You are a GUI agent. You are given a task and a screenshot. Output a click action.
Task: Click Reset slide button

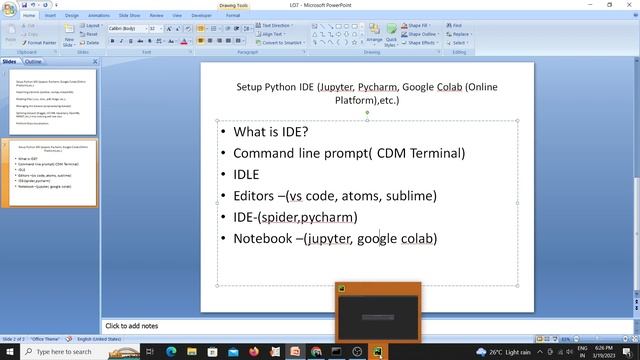coord(89,34)
